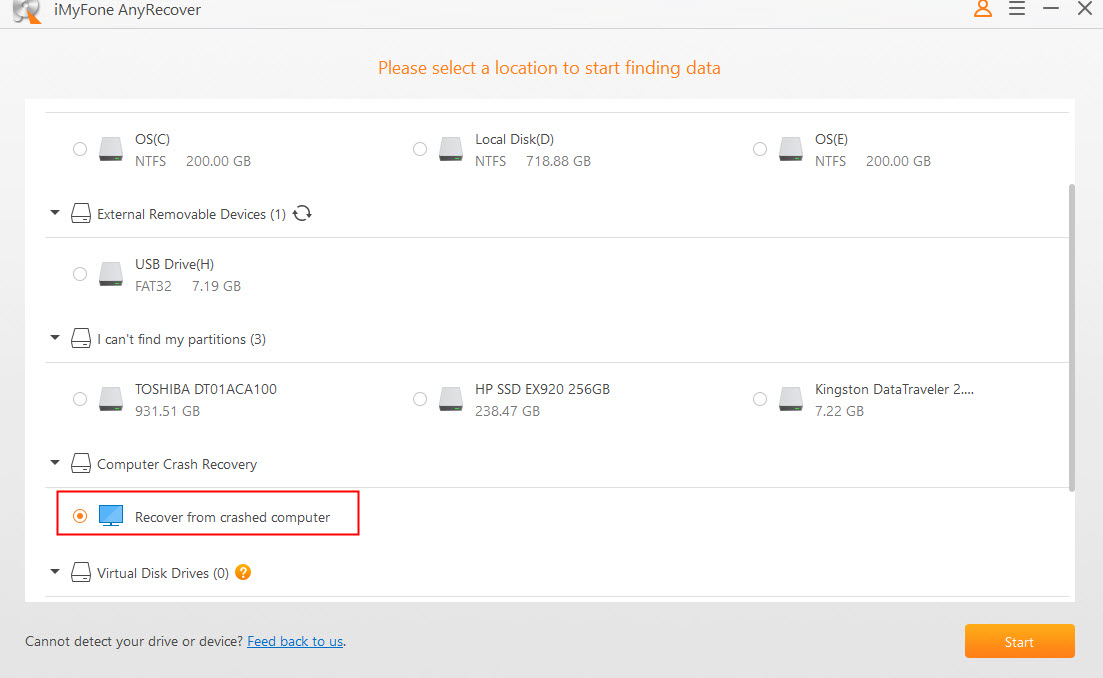Click the 'I can't find my partitions' drive icon
Image resolution: width=1103 pixels, height=678 pixels.
[81, 338]
